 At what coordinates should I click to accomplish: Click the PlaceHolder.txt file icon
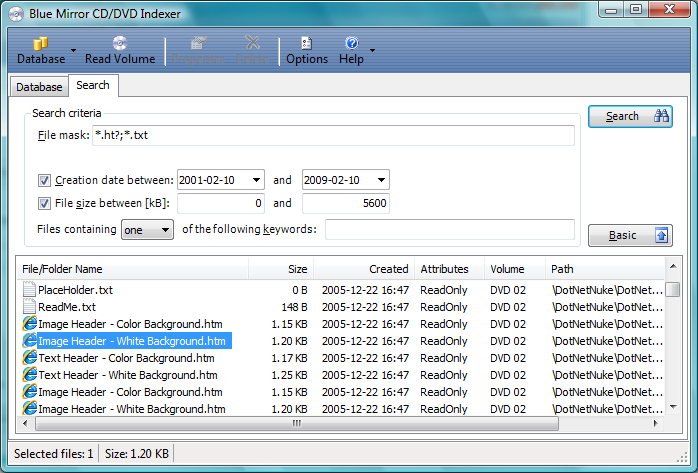click(29, 290)
